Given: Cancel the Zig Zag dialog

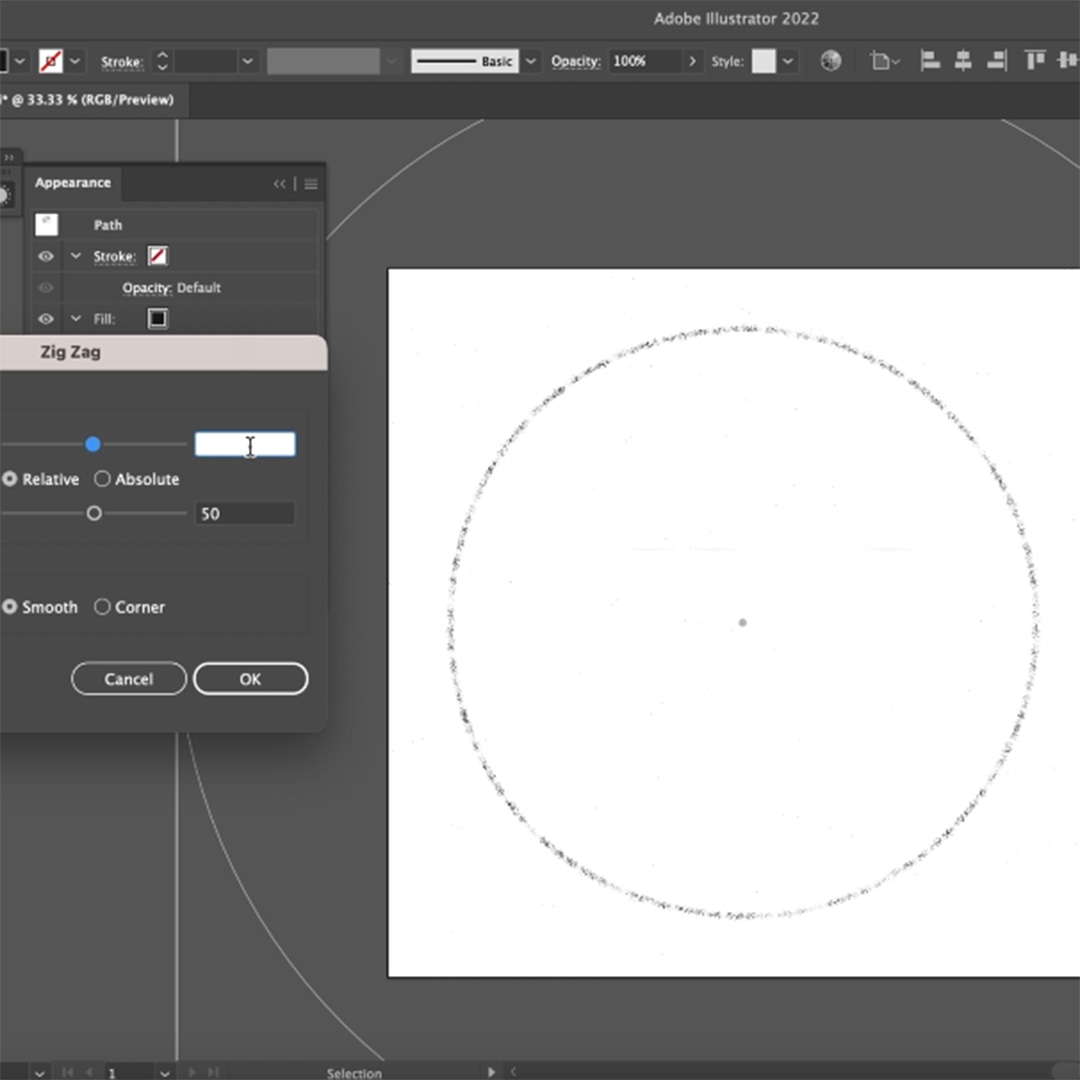Looking at the screenshot, I should [x=129, y=679].
